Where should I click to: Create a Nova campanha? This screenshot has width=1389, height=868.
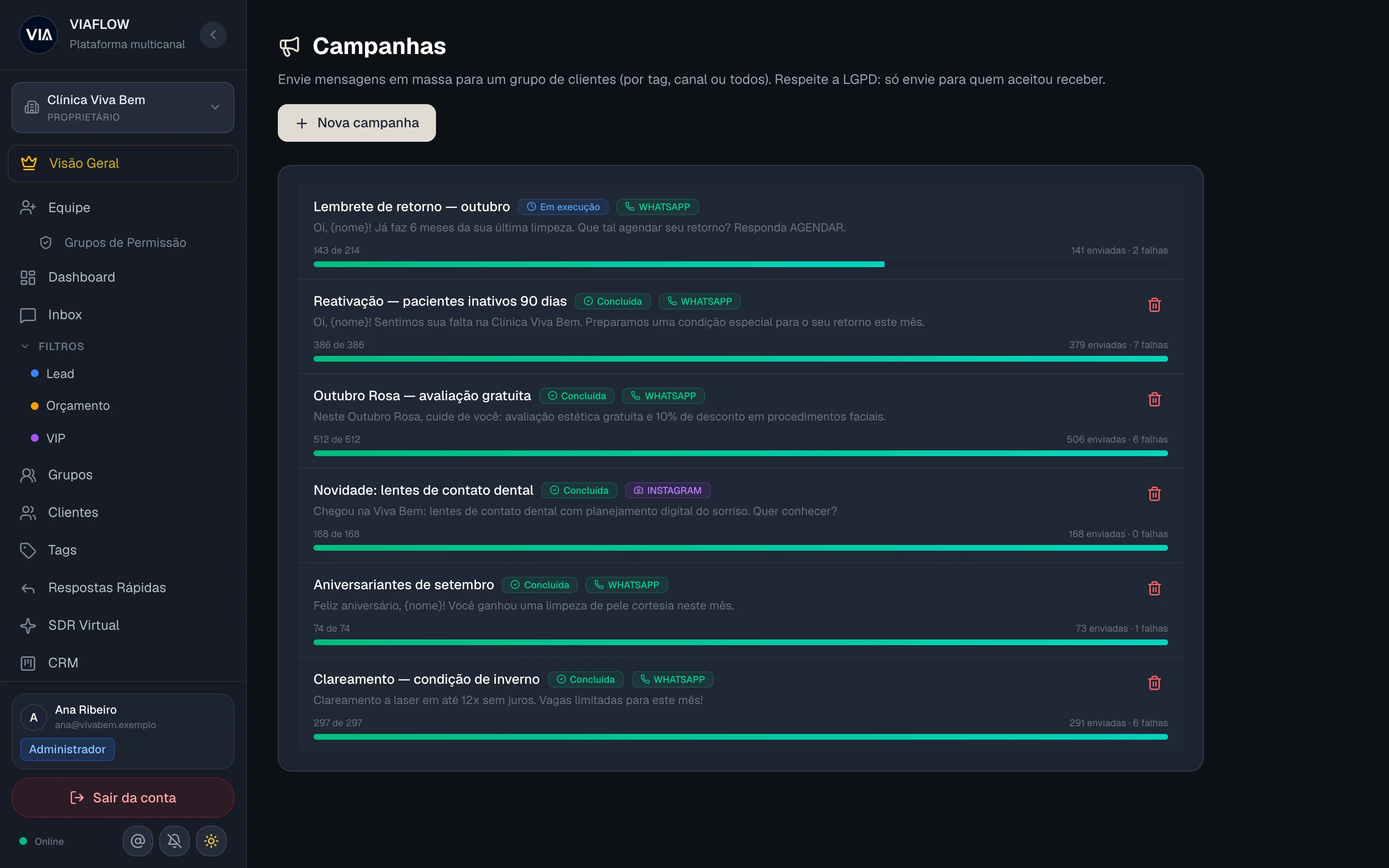(357, 123)
